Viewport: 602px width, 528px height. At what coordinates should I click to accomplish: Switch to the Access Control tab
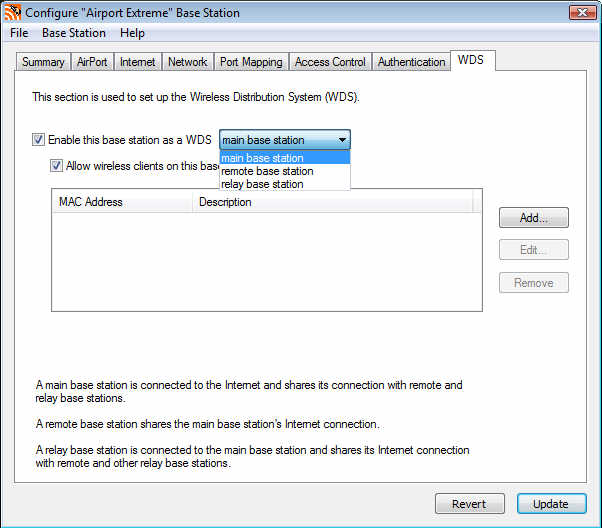(x=330, y=62)
